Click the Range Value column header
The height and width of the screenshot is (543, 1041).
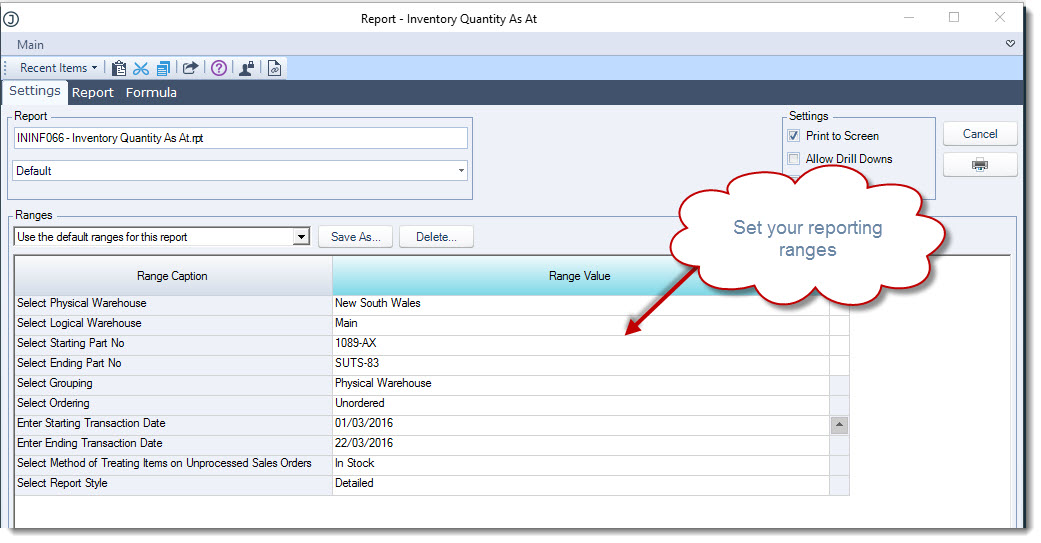[580, 276]
